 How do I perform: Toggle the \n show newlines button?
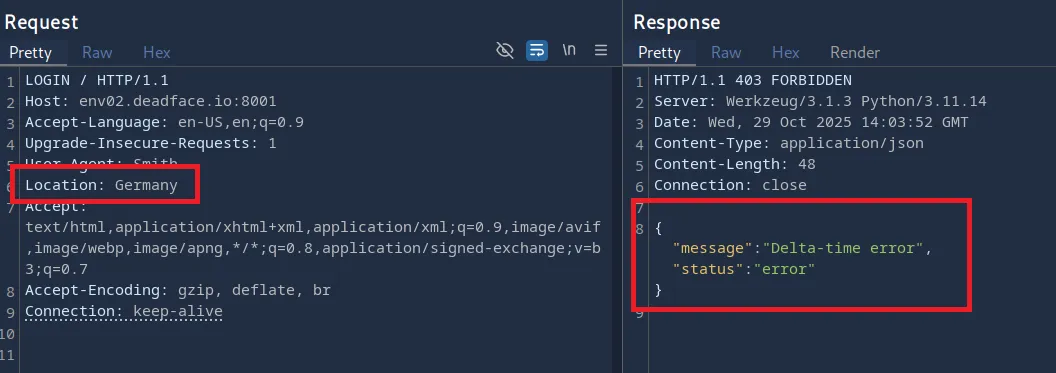[569, 50]
